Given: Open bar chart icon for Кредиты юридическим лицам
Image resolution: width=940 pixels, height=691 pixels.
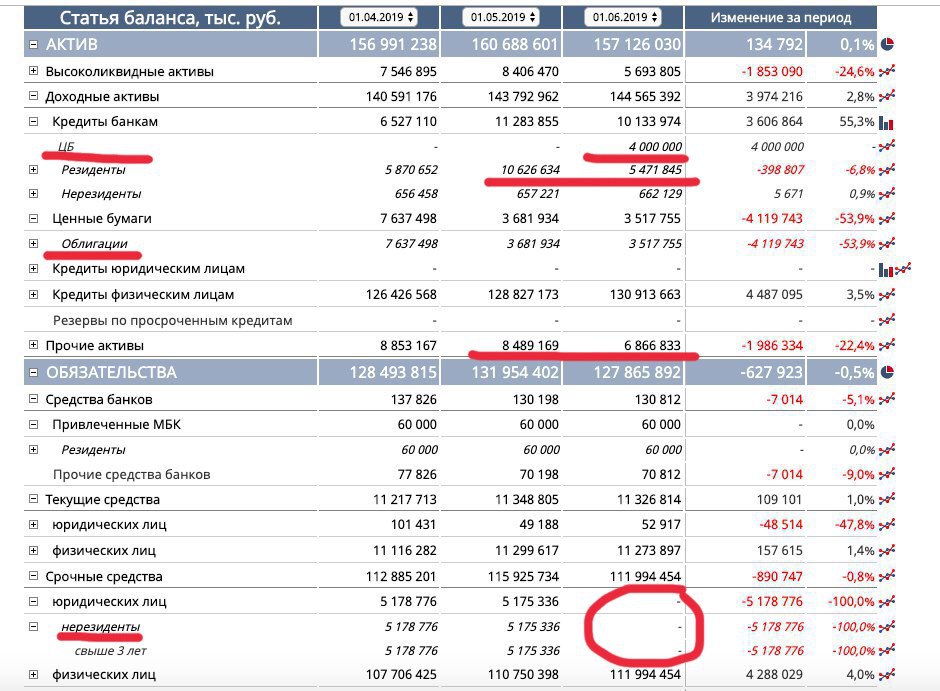Looking at the screenshot, I should click(886, 270).
